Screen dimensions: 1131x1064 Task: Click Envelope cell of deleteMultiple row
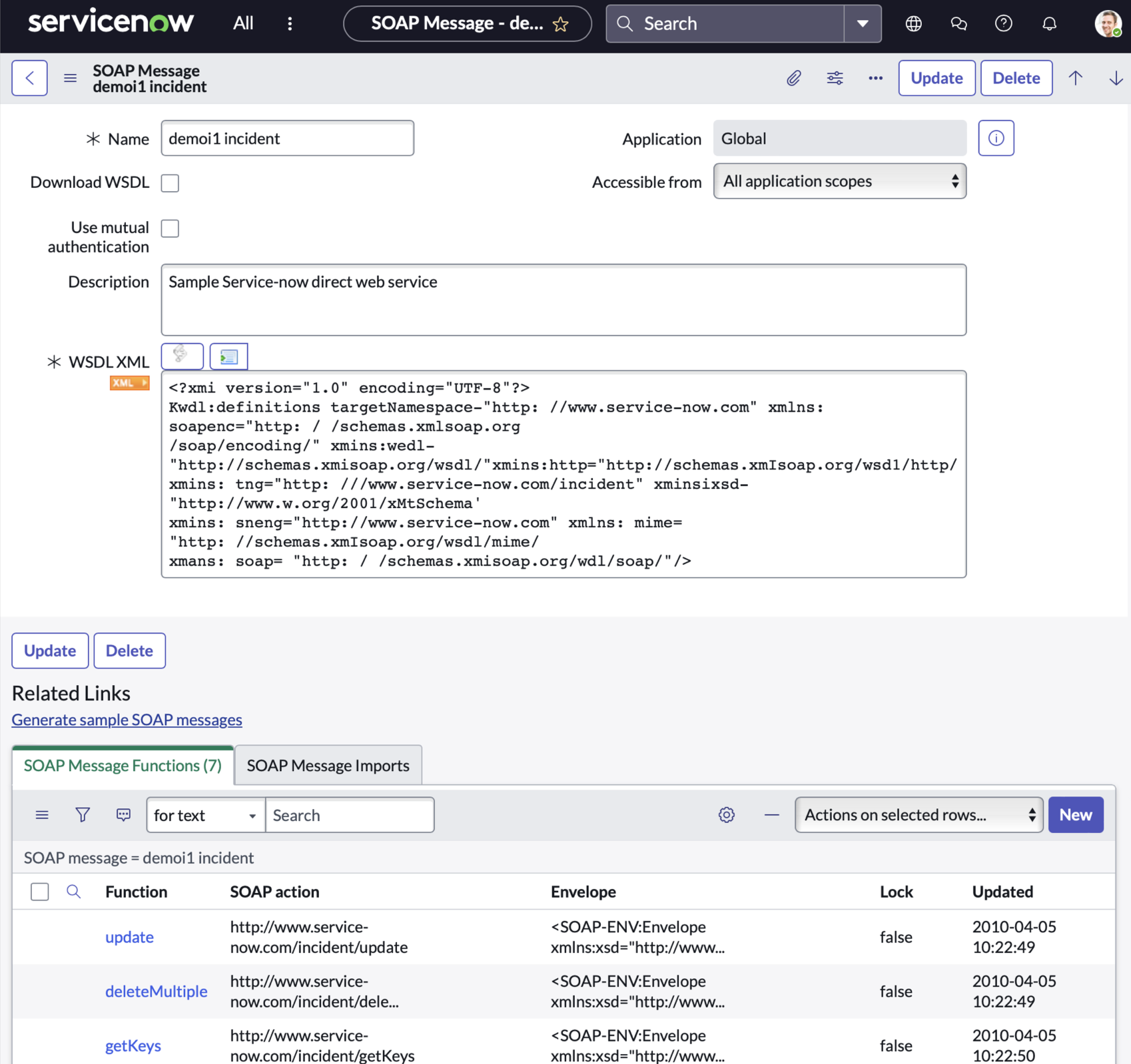click(x=637, y=991)
